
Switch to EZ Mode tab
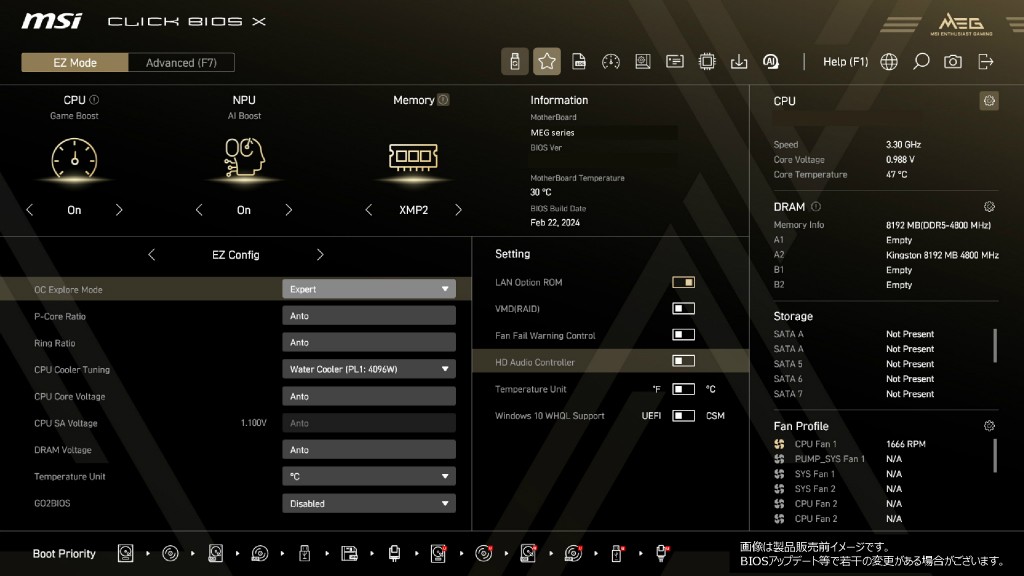pos(75,63)
